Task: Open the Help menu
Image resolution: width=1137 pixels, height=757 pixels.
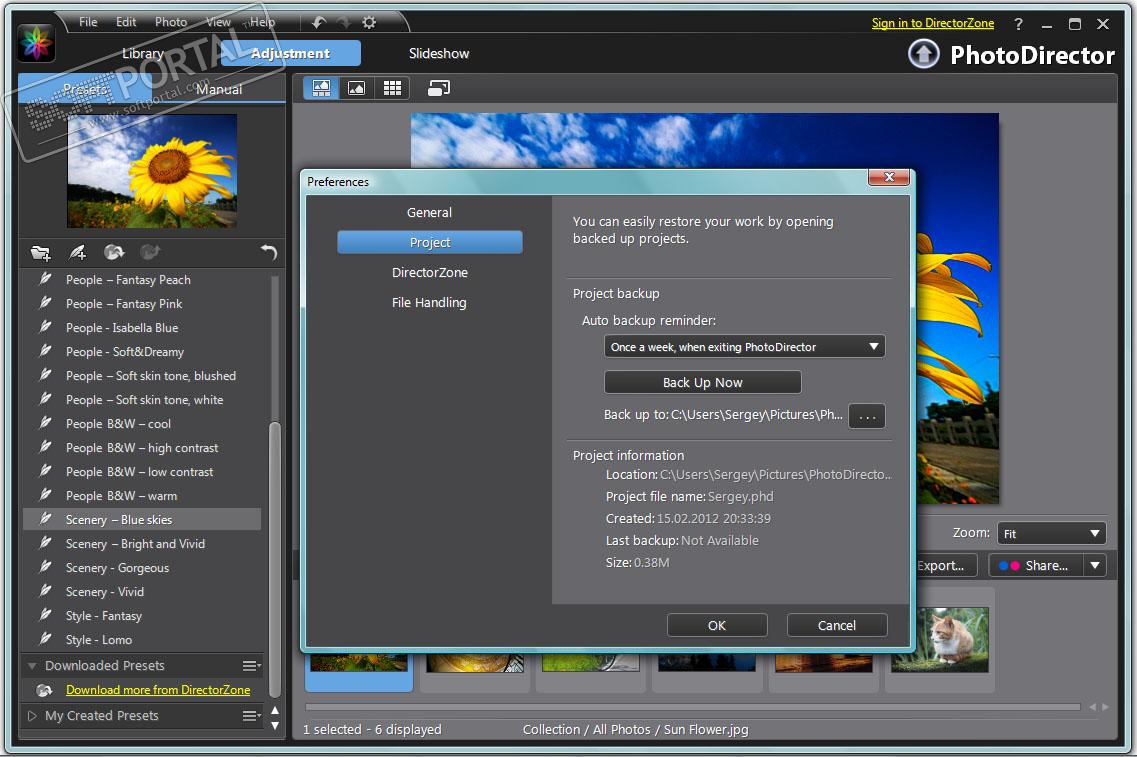Action: click(x=262, y=22)
